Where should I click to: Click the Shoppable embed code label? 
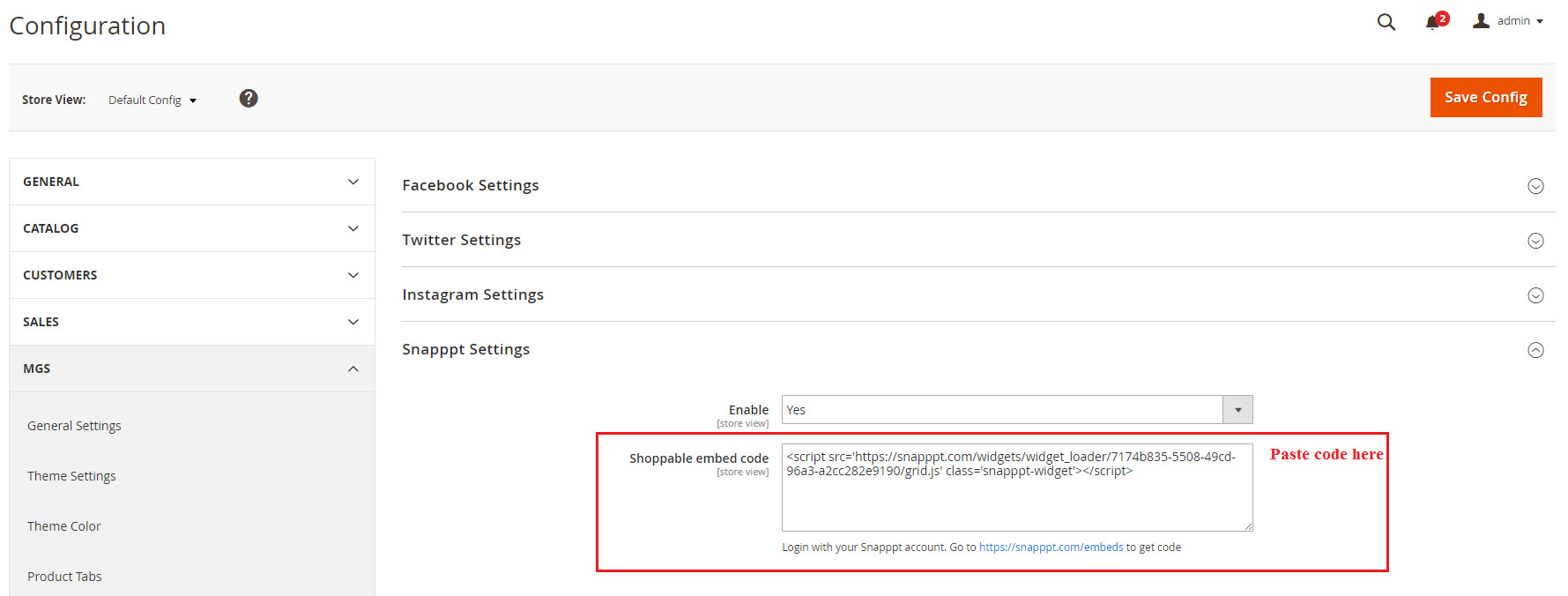tap(699, 458)
